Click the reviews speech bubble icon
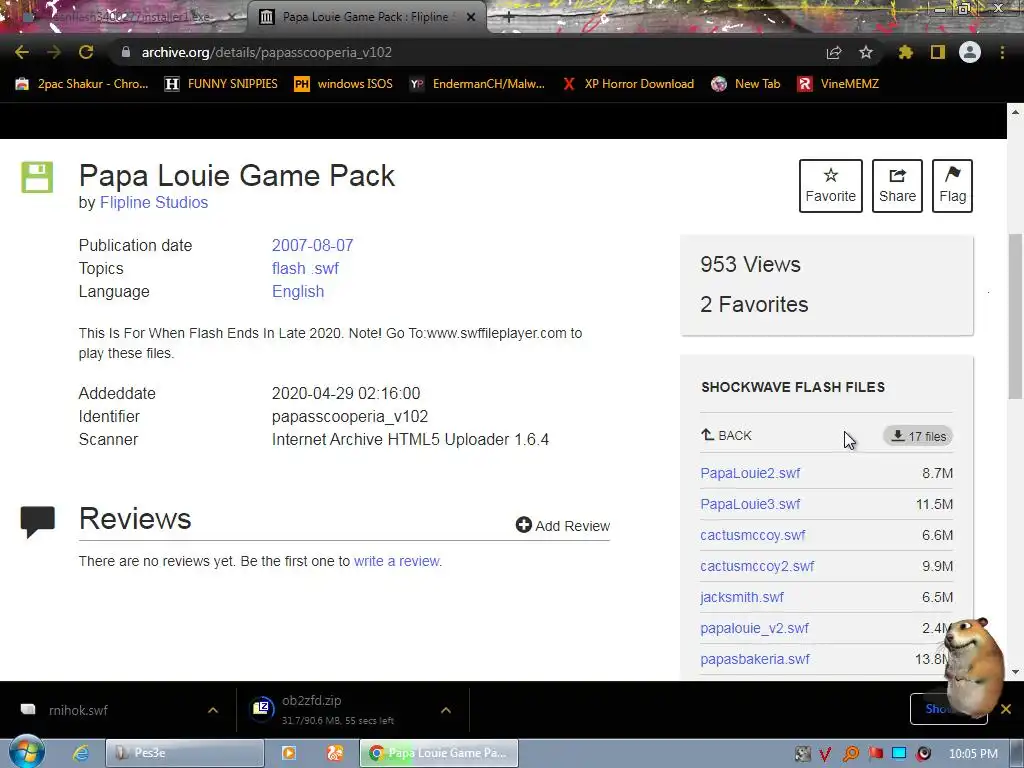 coord(38,521)
